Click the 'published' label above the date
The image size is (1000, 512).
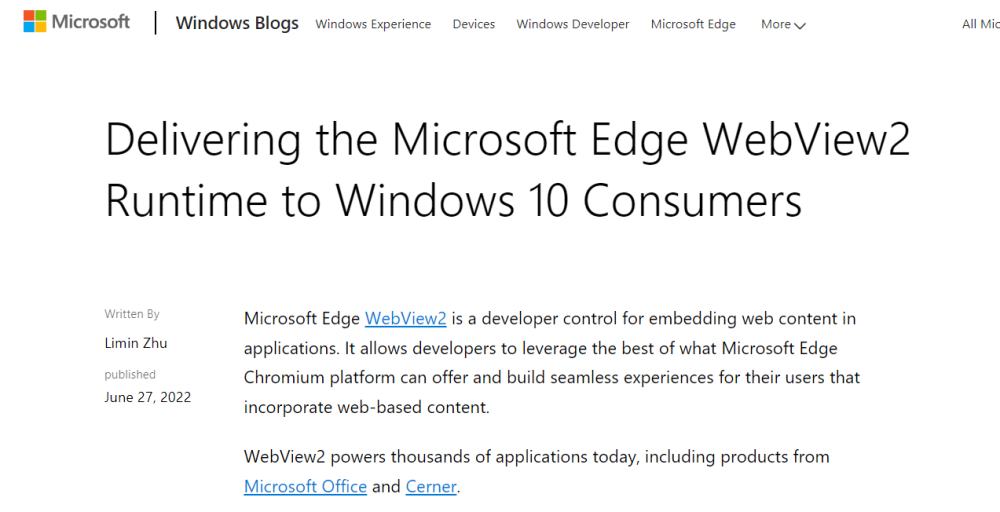pos(130,375)
